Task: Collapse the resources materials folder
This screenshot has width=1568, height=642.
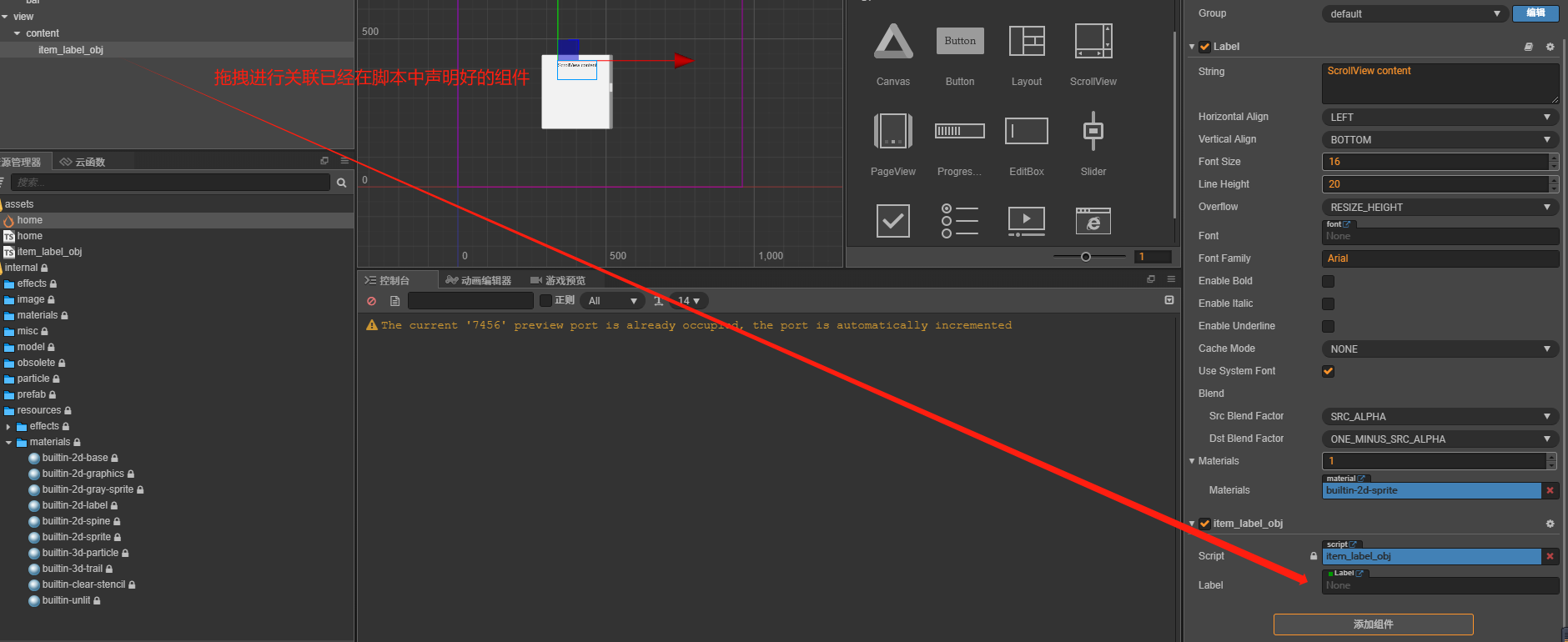Action: coord(8,442)
